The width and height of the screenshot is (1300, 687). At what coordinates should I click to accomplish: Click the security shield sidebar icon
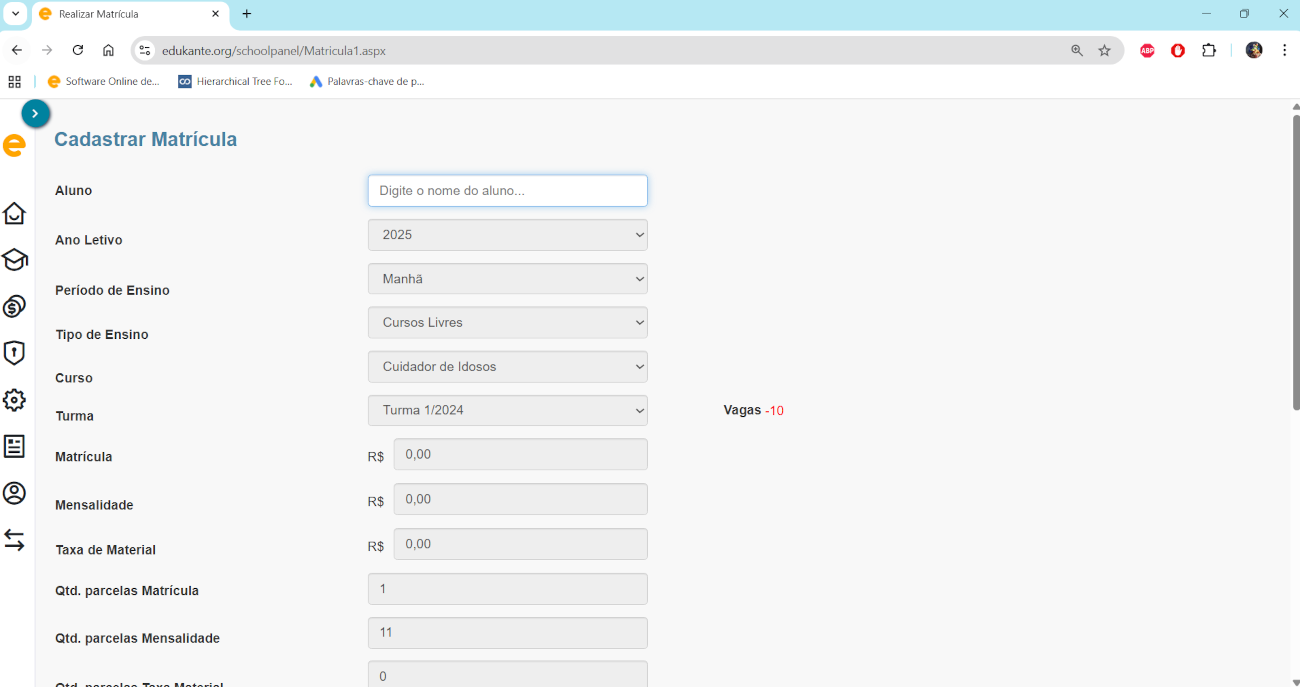[14, 353]
